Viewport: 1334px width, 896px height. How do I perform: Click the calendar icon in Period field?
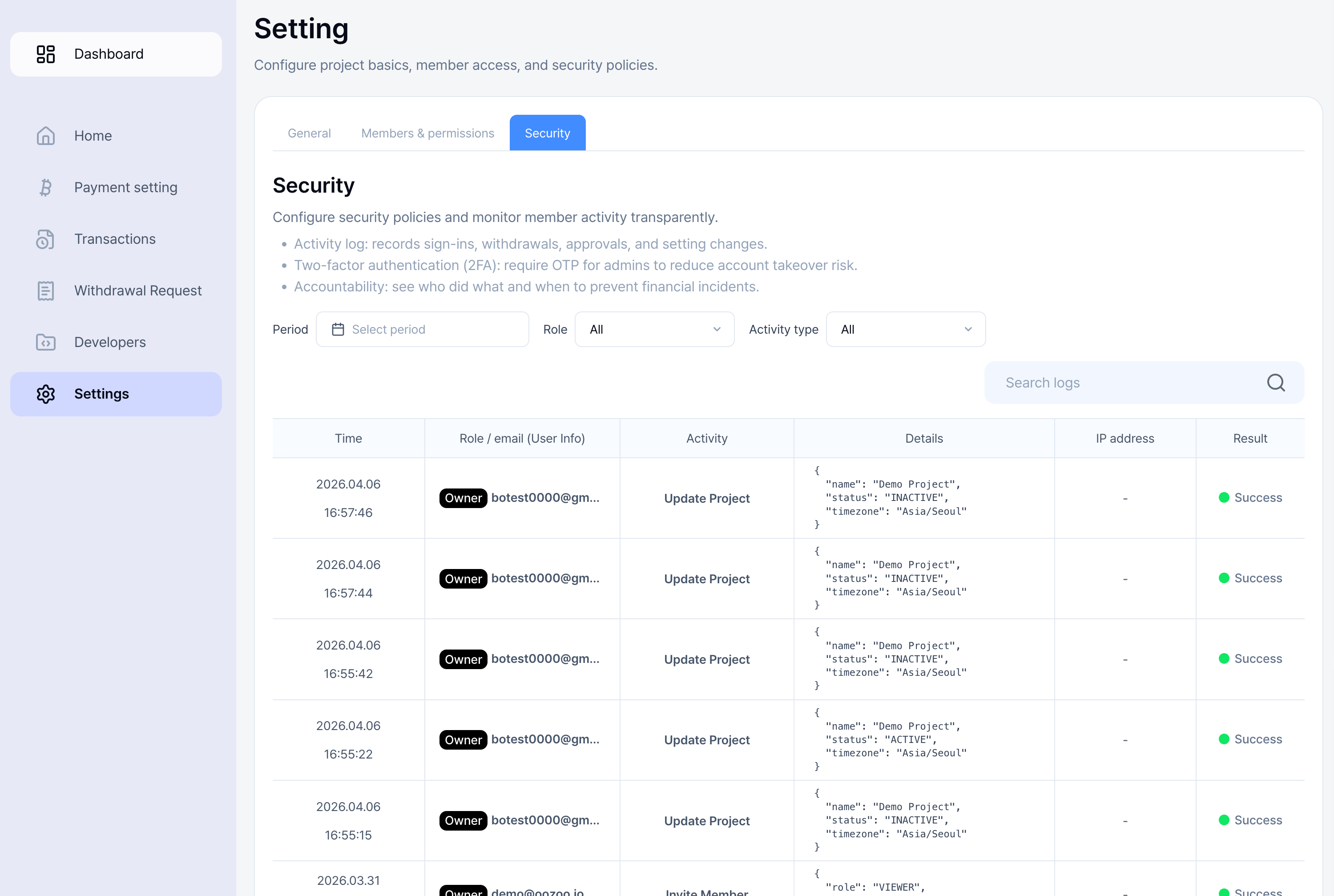(x=338, y=329)
